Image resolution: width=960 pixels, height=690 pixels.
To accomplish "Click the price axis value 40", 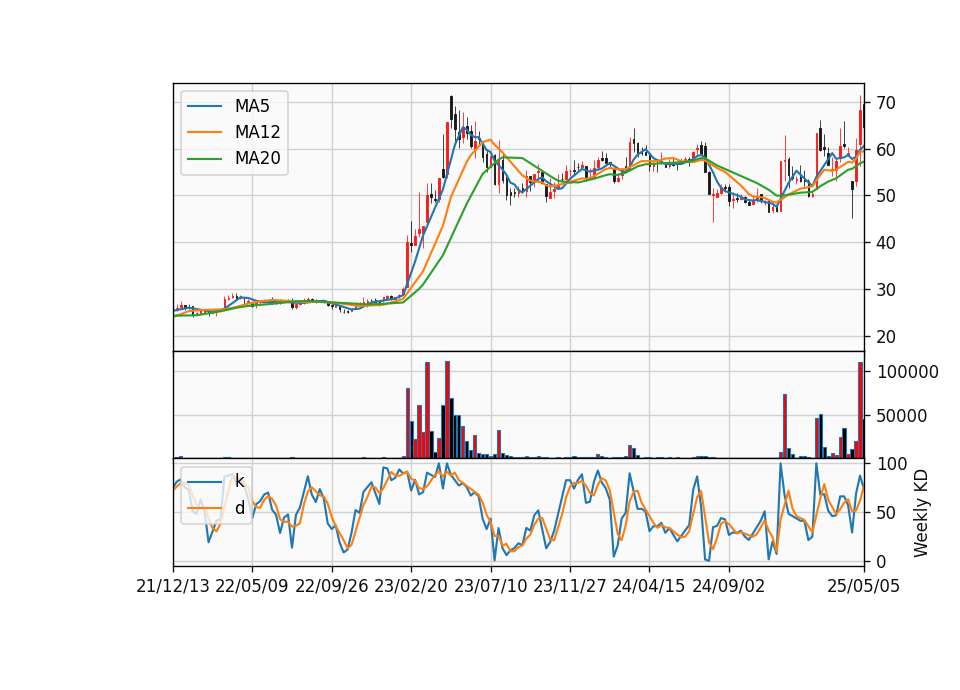I will [886, 243].
